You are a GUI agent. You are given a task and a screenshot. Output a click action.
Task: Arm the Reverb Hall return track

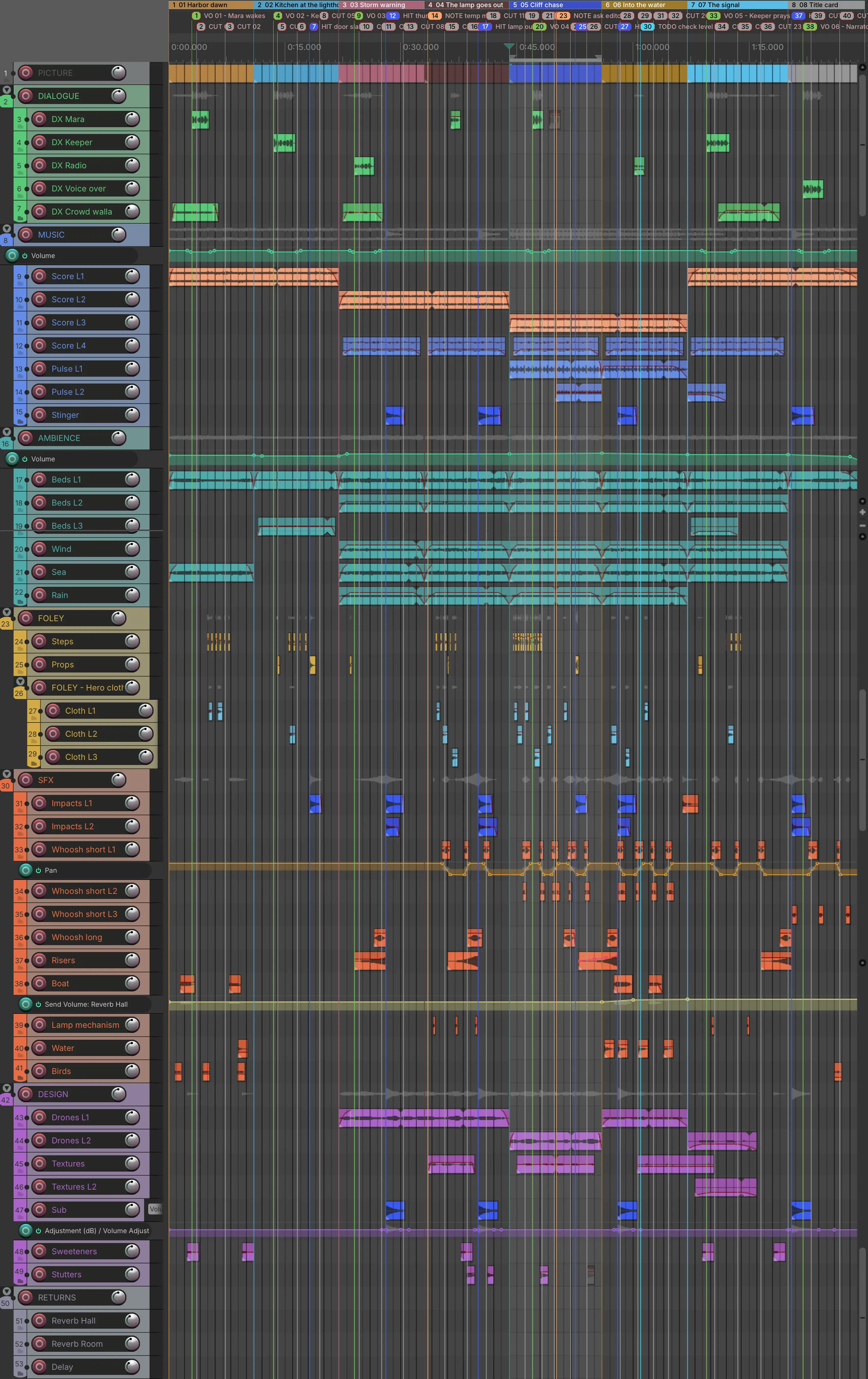[x=39, y=1321]
